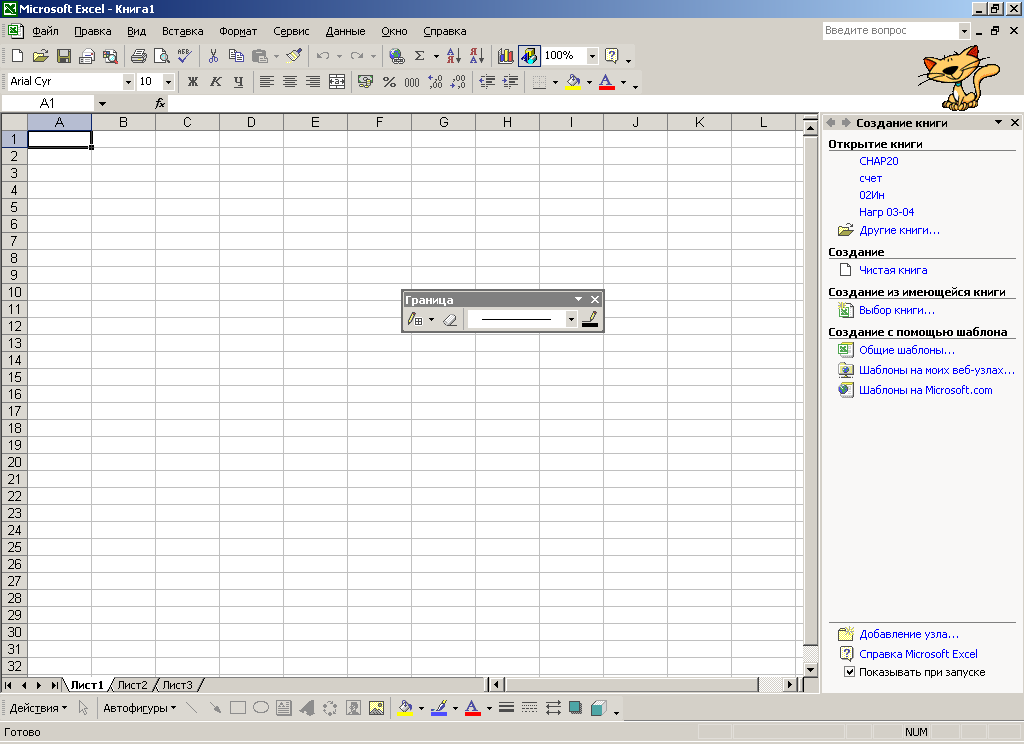Align text right
Image resolution: width=1024 pixels, height=744 pixels.
313,82
